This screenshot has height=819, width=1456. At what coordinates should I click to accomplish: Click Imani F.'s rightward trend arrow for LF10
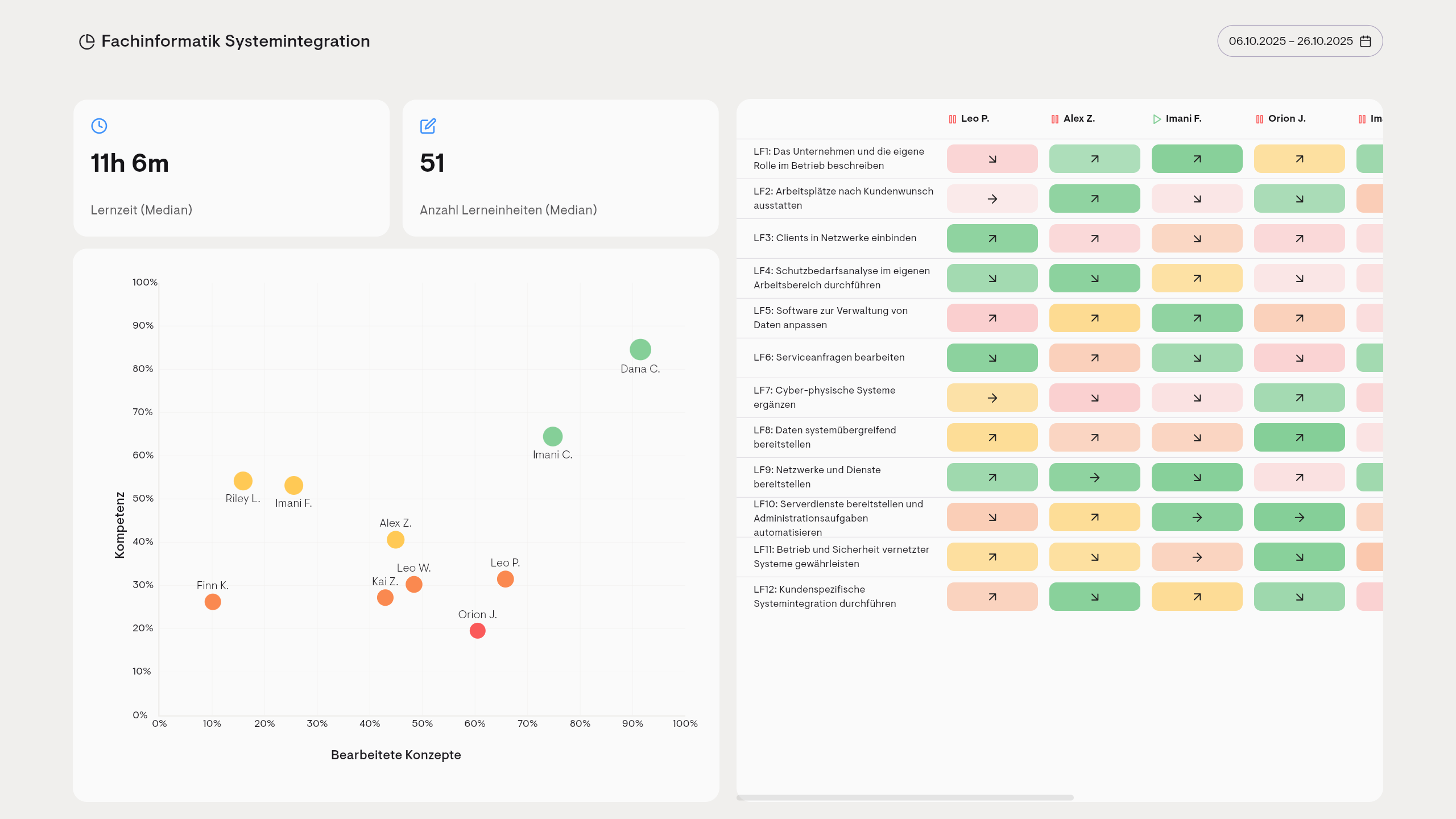tap(1197, 517)
